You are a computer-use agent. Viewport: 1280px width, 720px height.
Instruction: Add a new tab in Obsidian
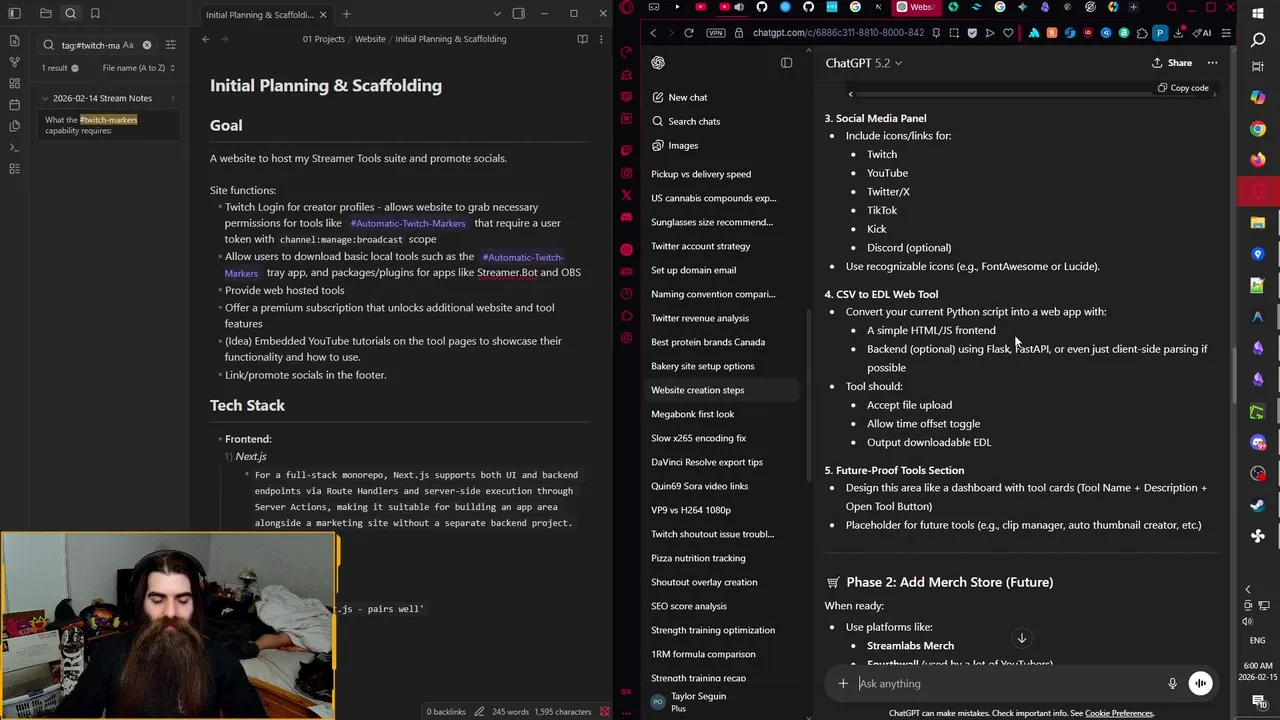tap(346, 14)
